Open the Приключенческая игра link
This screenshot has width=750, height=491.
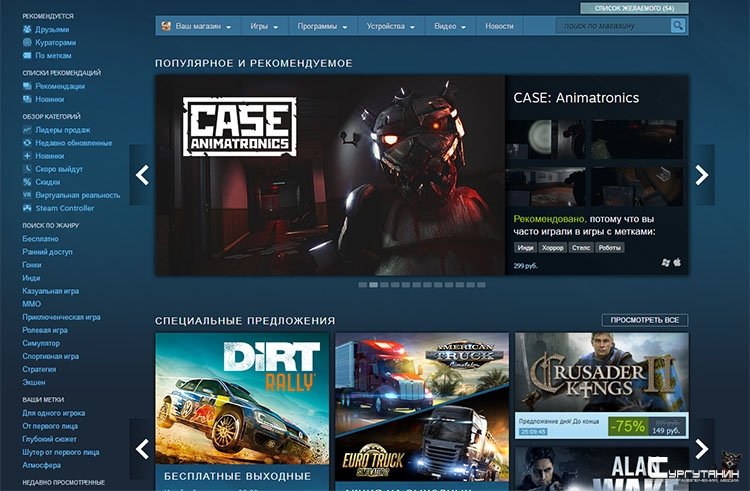[61, 317]
